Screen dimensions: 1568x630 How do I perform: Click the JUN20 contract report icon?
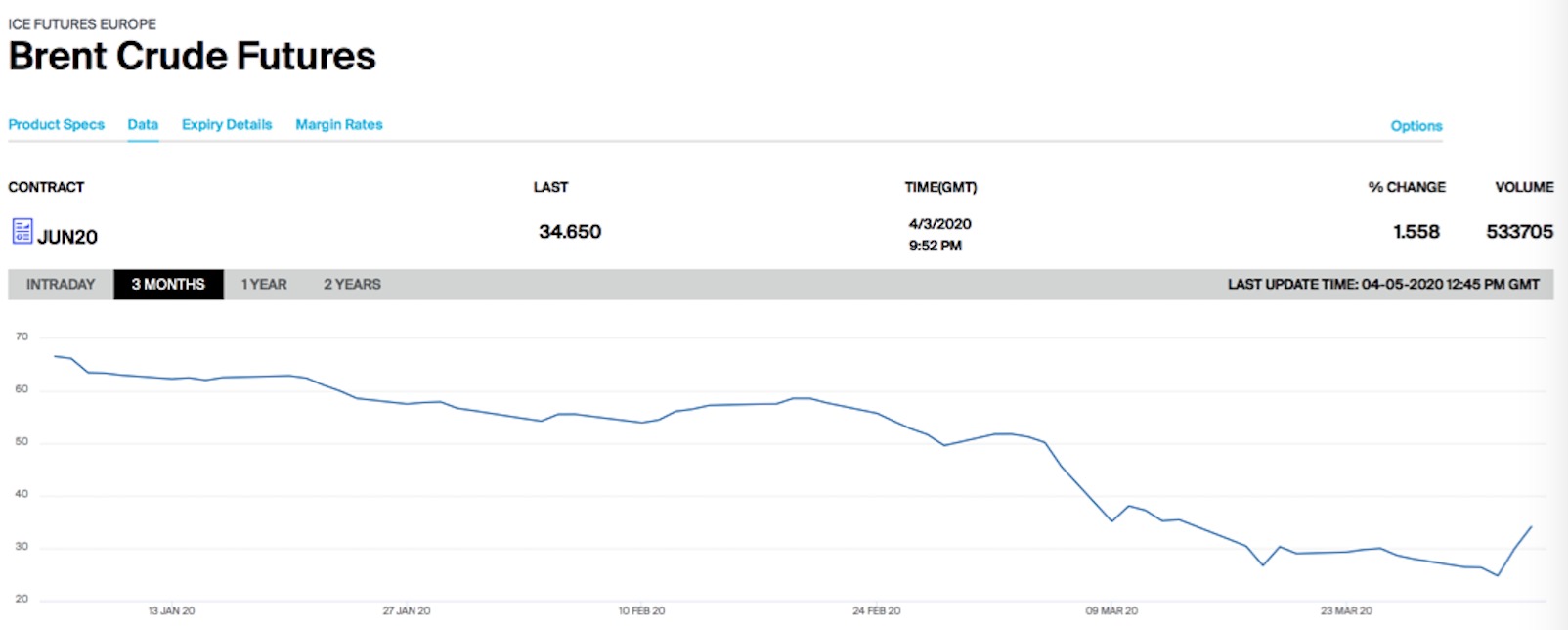(22, 232)
